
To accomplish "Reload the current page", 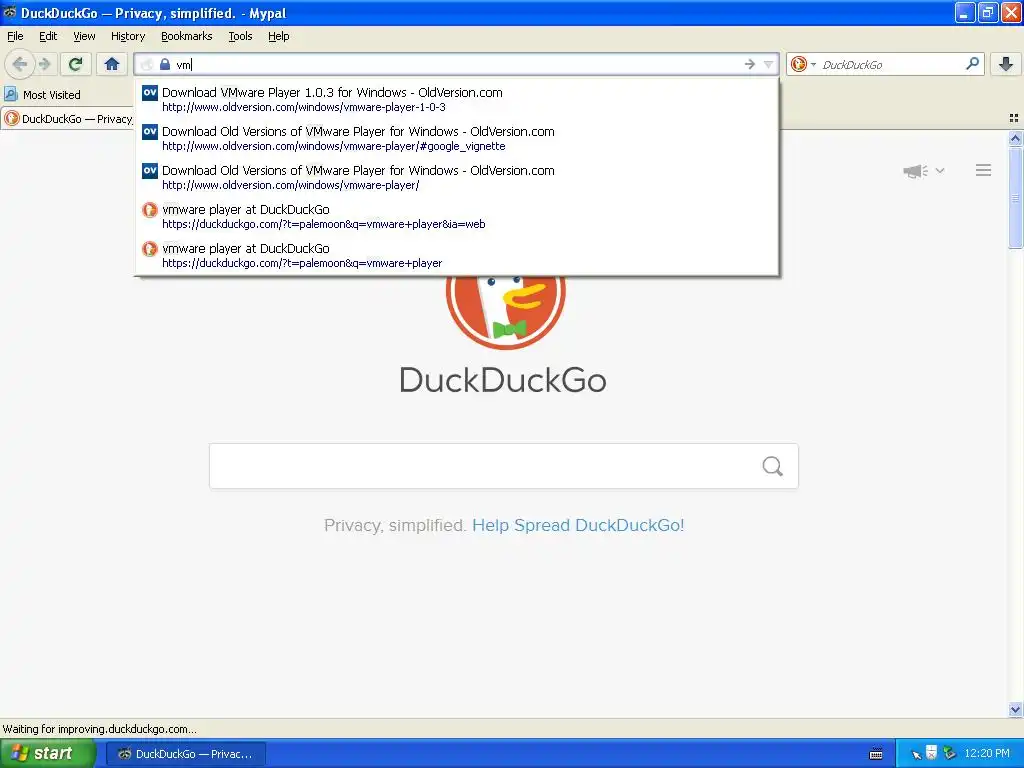I will click(x=75, y=64).
